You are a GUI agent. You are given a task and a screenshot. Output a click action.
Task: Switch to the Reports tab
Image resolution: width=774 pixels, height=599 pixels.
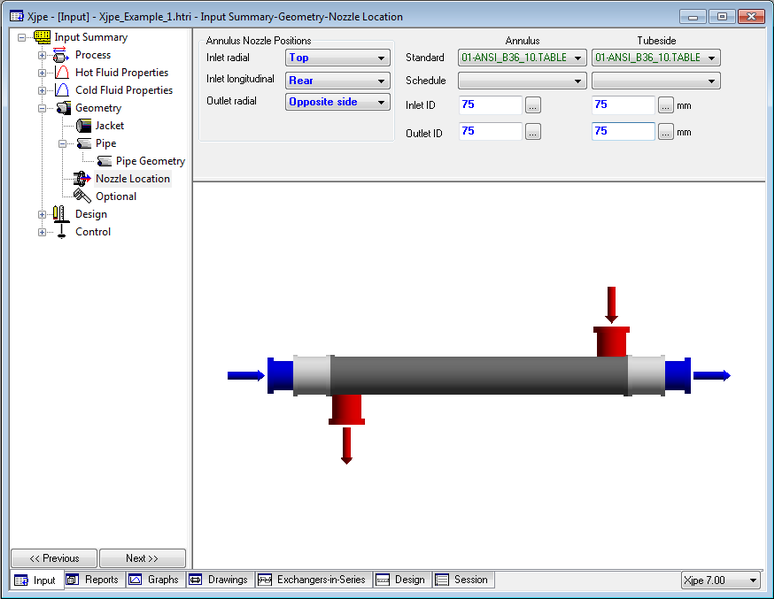coord(93,580)
